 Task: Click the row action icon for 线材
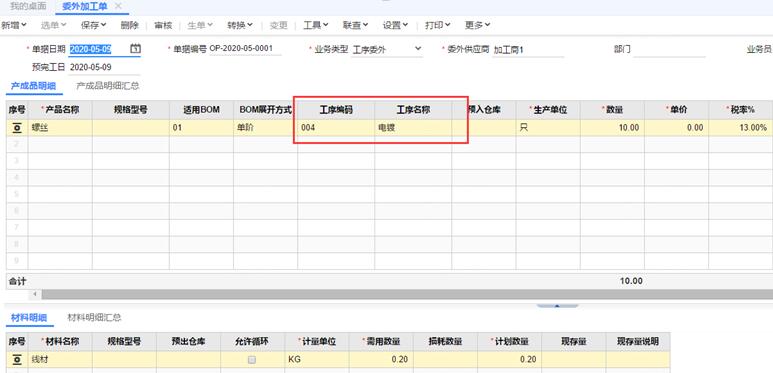coord(17,360)
